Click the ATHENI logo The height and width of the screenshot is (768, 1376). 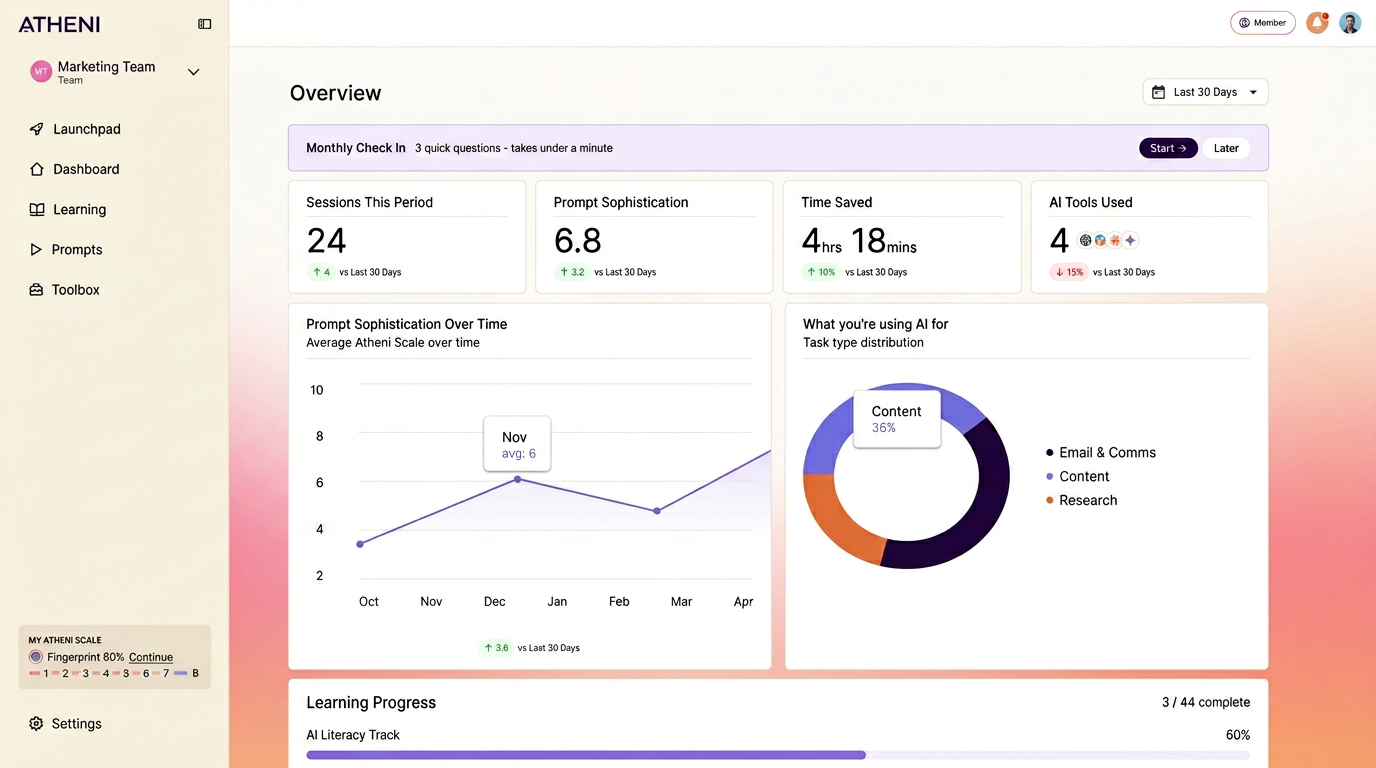tap(59, 24)
